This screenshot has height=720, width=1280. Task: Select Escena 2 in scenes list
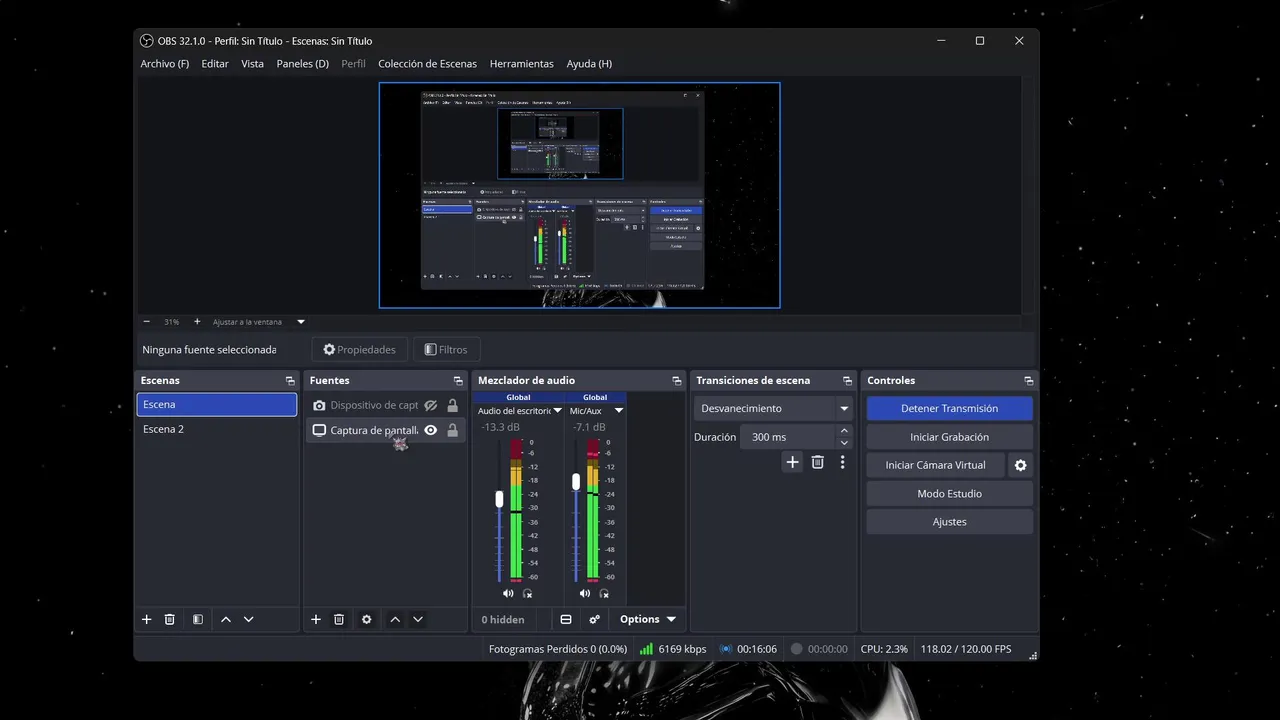pyautogui.click(x=217, y=429)
